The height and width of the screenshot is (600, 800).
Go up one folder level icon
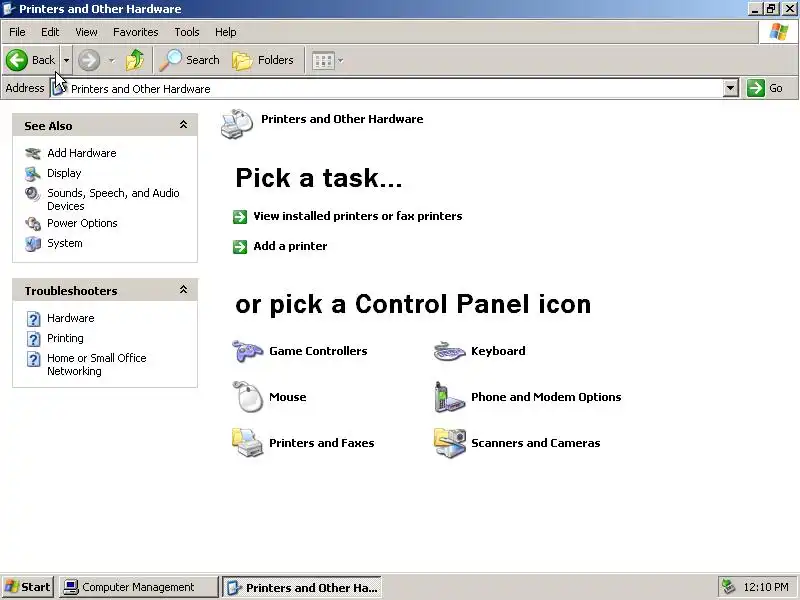(x=135, y=60)
